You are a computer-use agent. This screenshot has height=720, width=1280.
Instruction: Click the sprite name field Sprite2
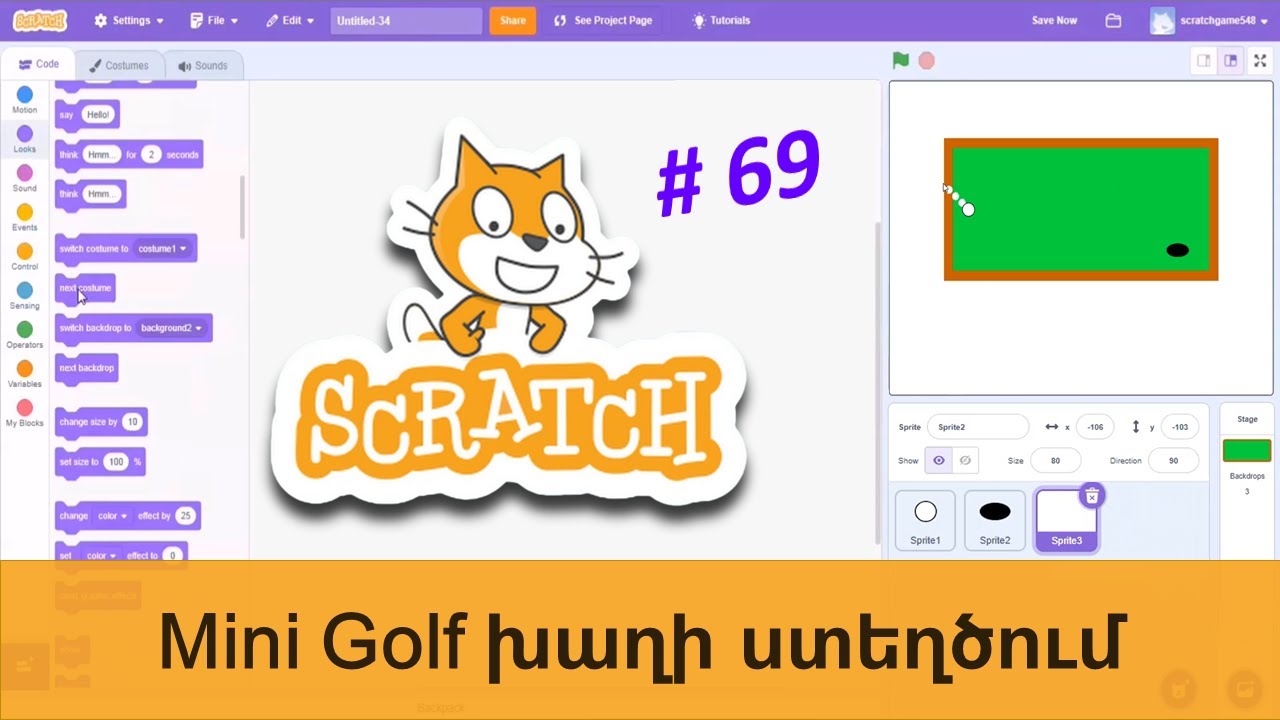pos(978,427)
